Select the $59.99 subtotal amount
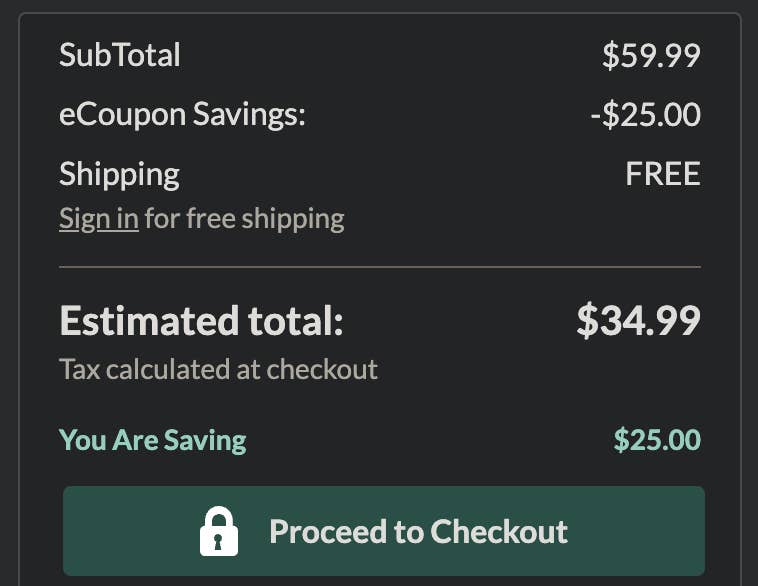 click(650, 56)
